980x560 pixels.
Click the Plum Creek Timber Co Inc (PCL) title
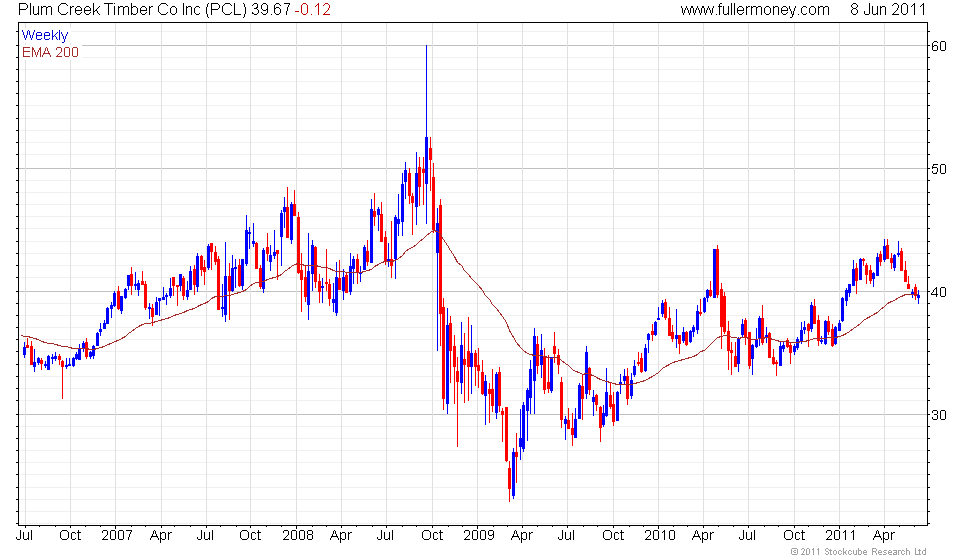(x=132, y=9)
